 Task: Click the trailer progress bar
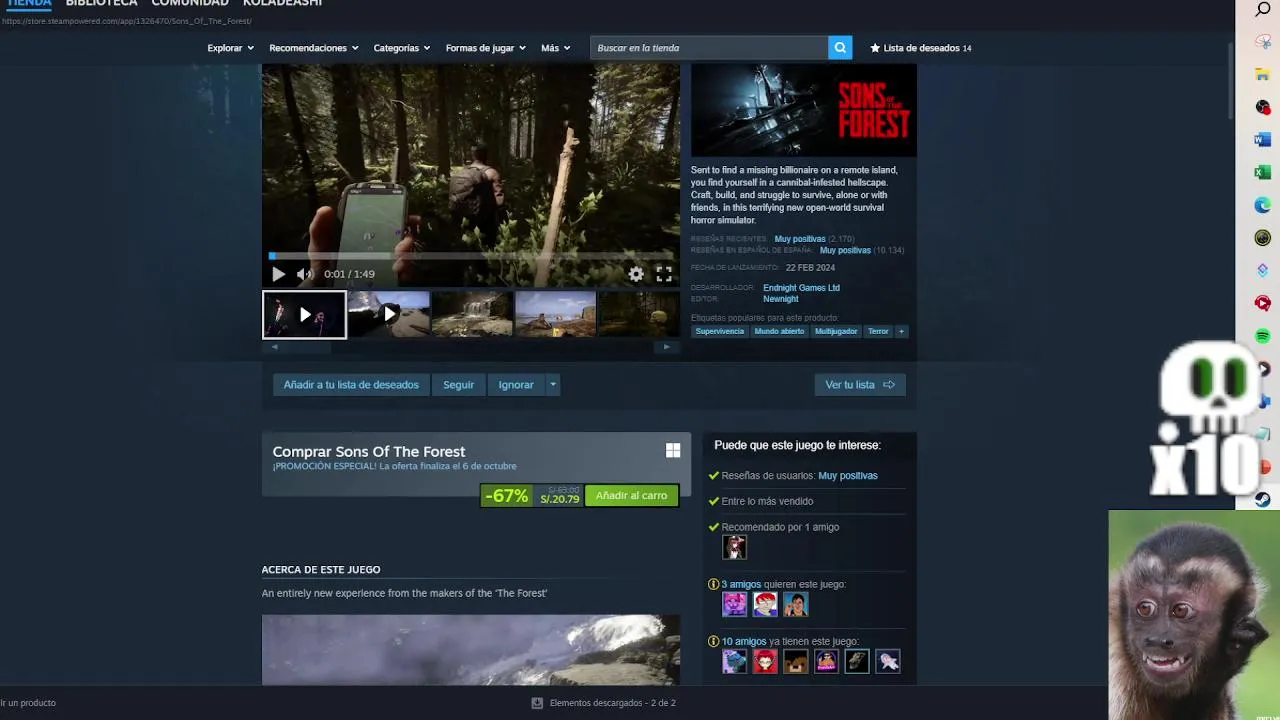point(471,256)
